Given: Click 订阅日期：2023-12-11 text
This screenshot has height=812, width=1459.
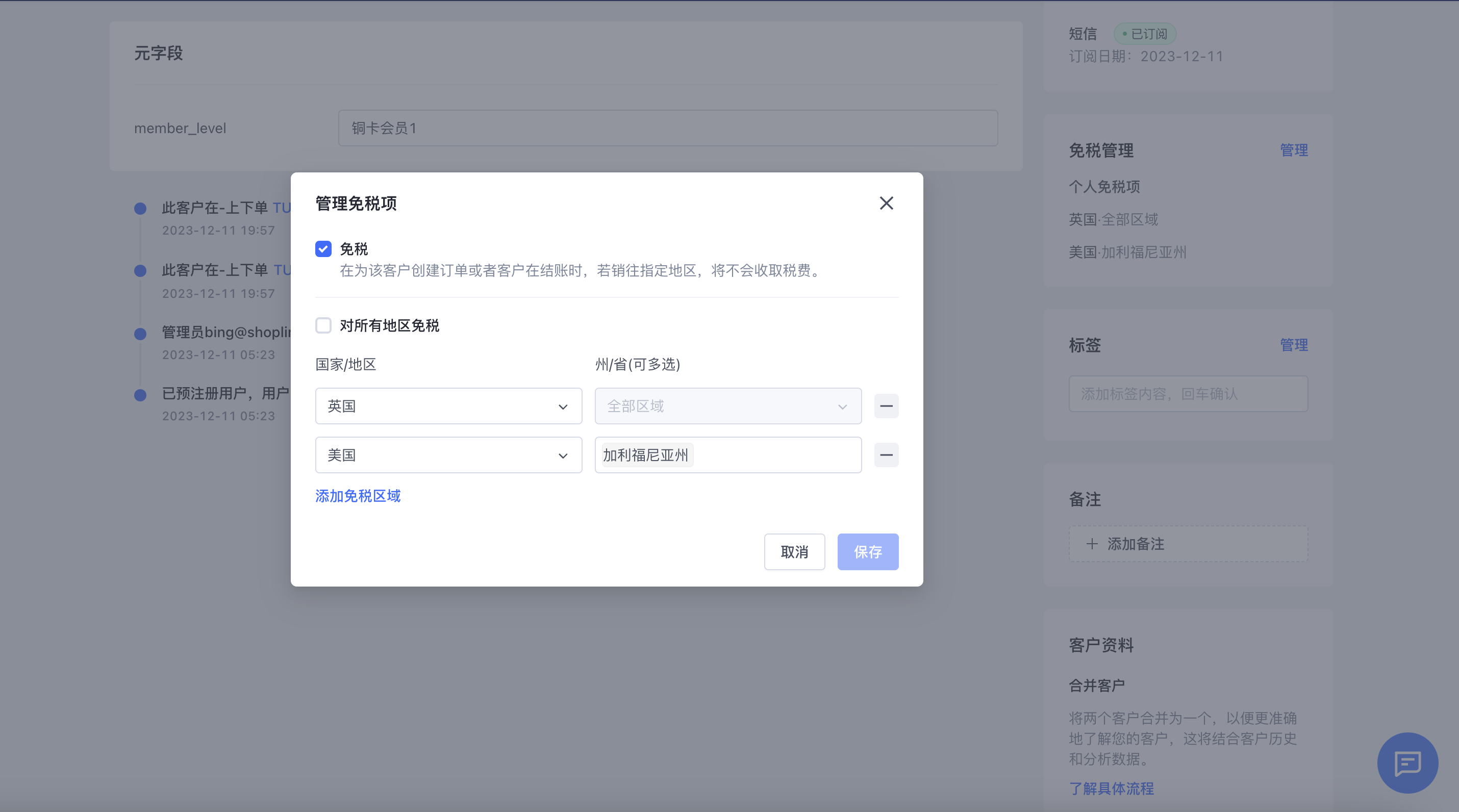Looking at the screenshot, I should pyautogui.click(x=1146, y=57).
